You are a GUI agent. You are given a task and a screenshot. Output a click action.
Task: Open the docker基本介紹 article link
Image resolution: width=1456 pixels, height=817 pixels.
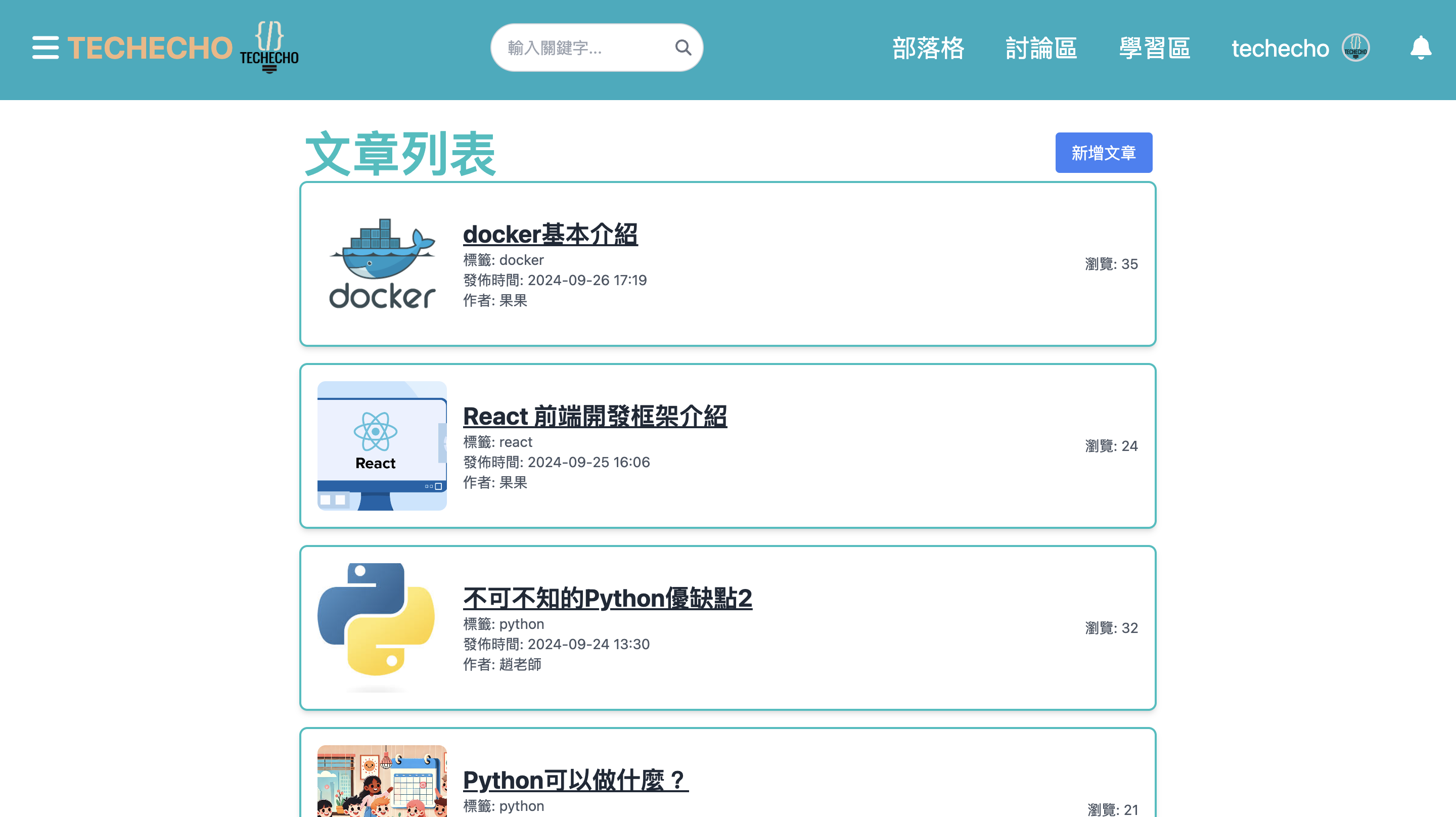click(x=550, y=234)
